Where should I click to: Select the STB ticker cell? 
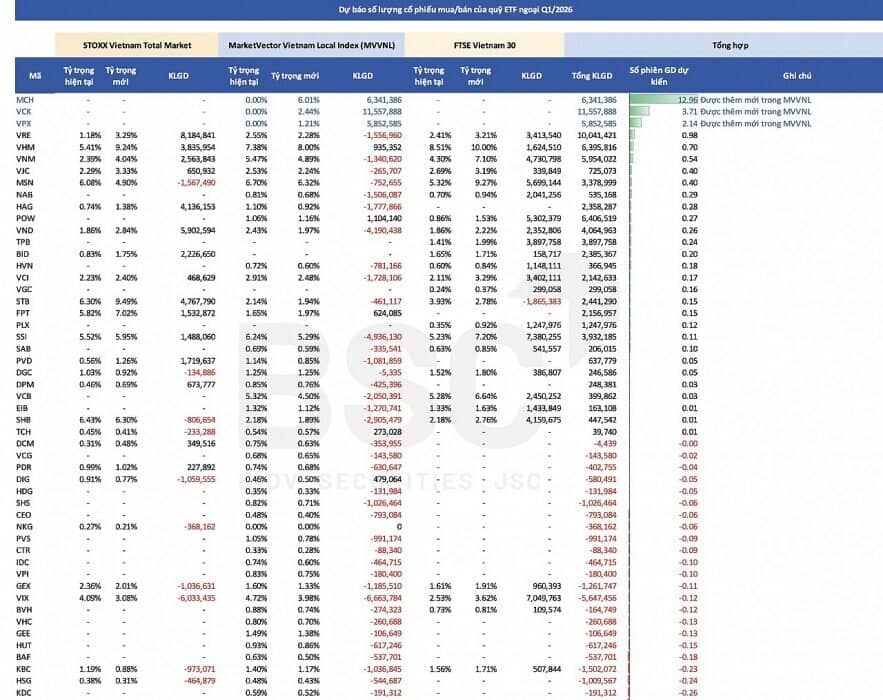coord(23,301)
